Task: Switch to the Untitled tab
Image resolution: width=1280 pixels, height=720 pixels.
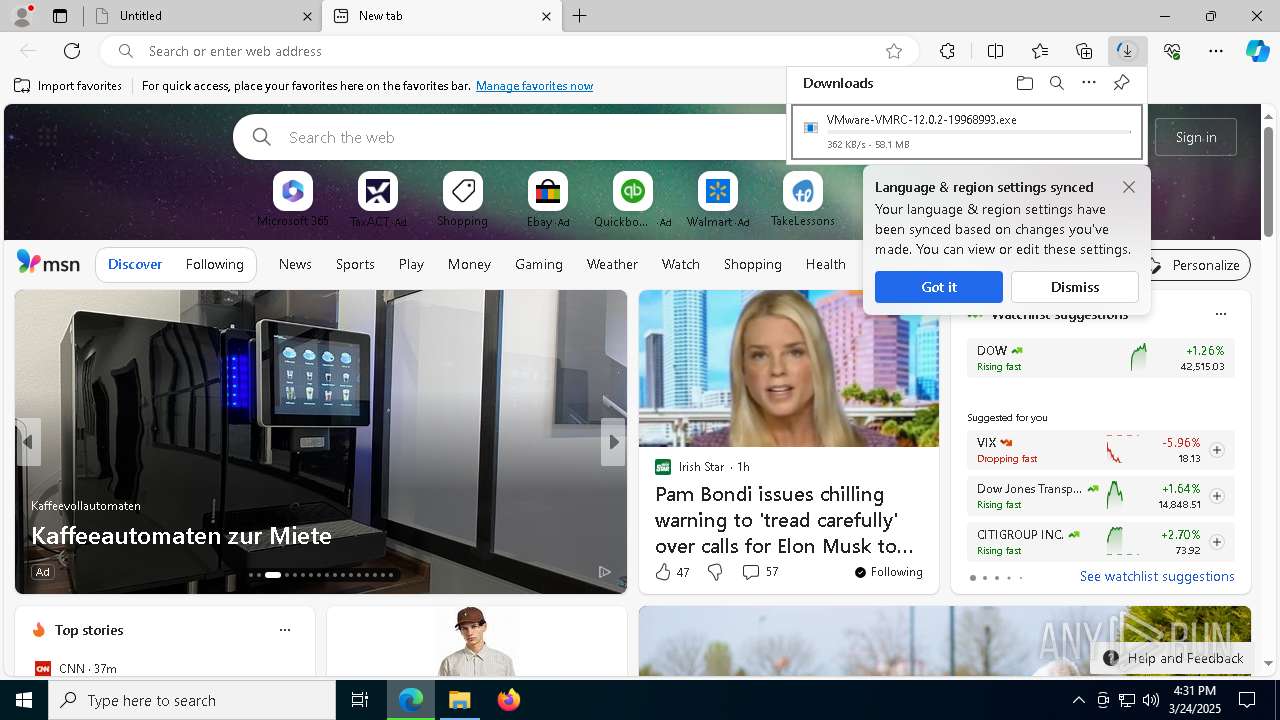Action: point(203,16)
